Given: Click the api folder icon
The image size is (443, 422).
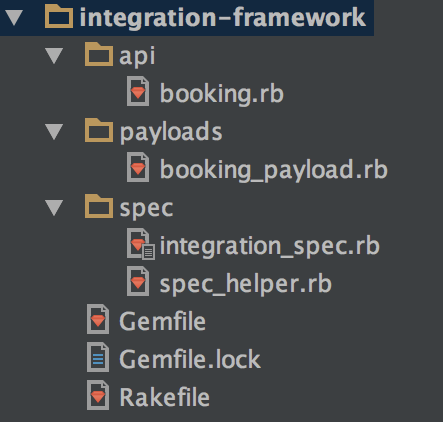Looking at the screenshot, I should (x=99, y=54).
